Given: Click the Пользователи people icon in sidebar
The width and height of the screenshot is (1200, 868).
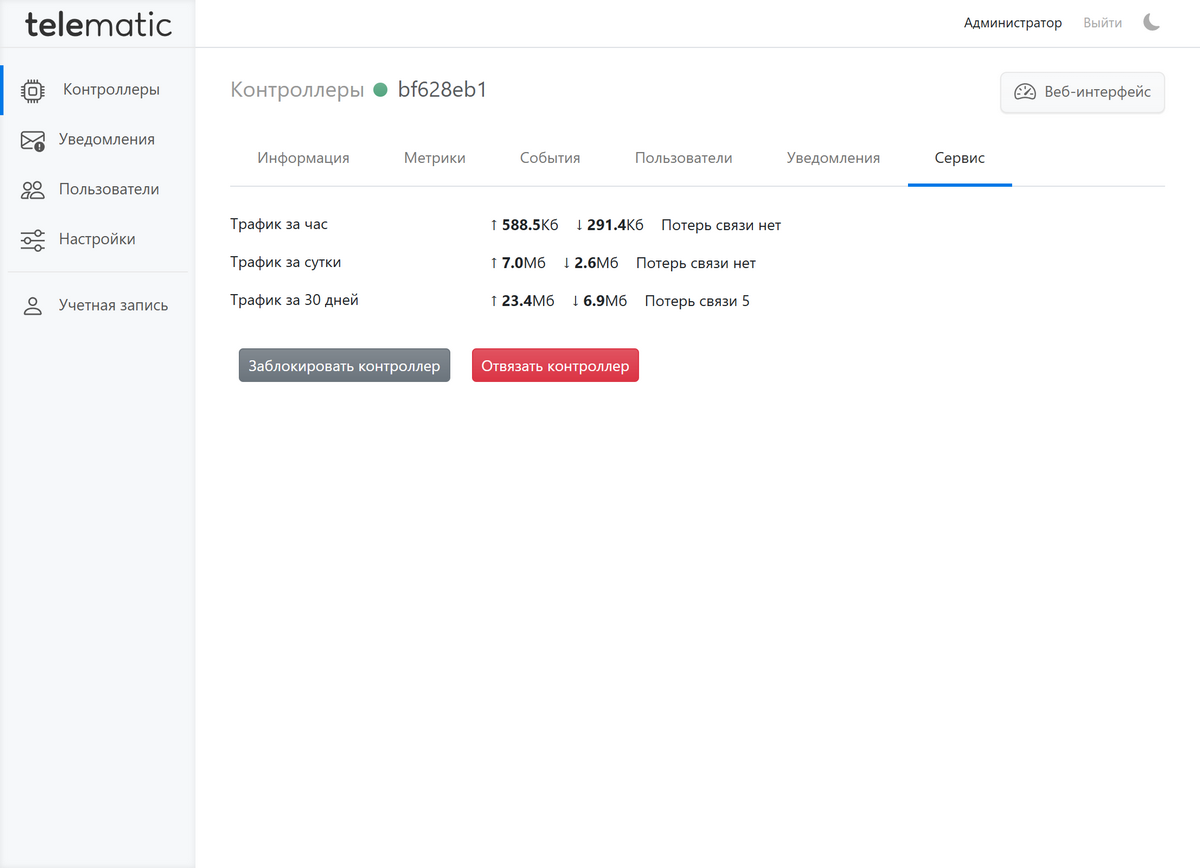Looking at the screenshot, I should [x=33, y=190].
